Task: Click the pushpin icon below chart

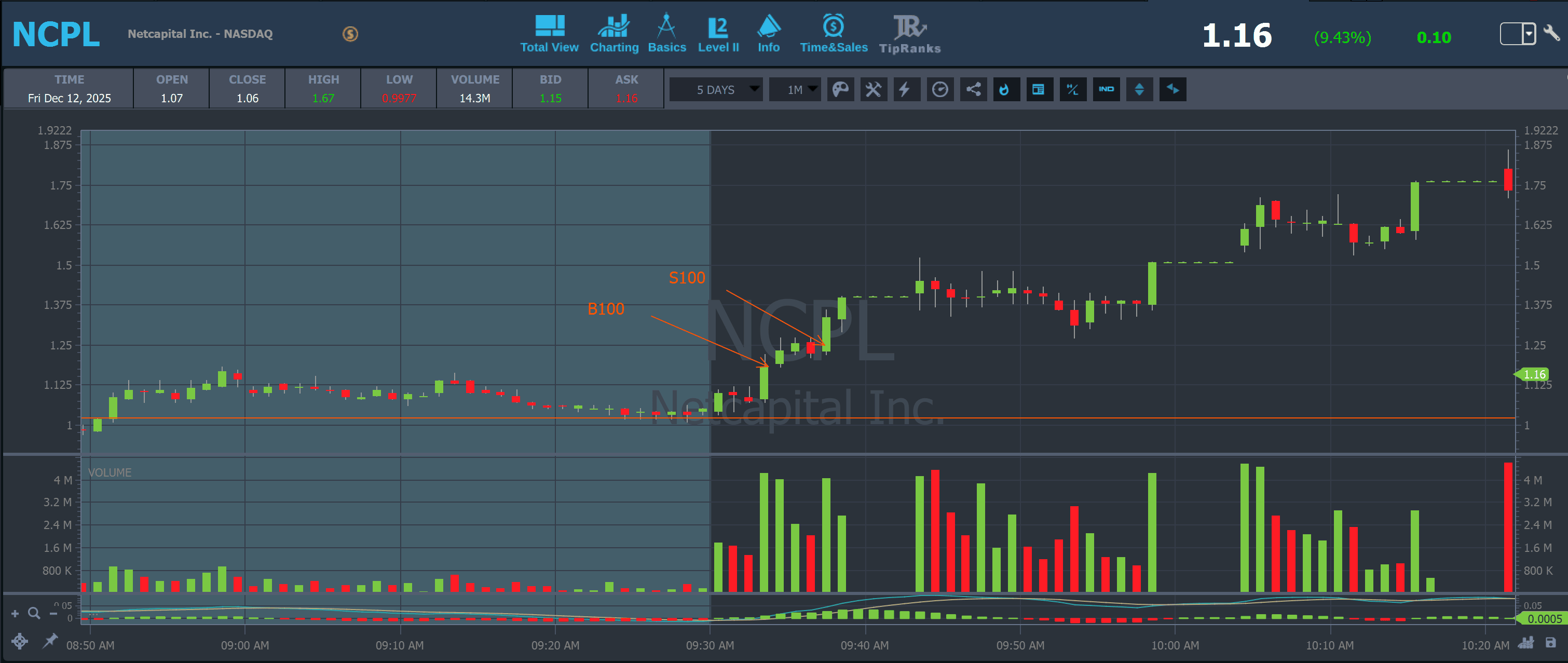Action: pos(50,641)
